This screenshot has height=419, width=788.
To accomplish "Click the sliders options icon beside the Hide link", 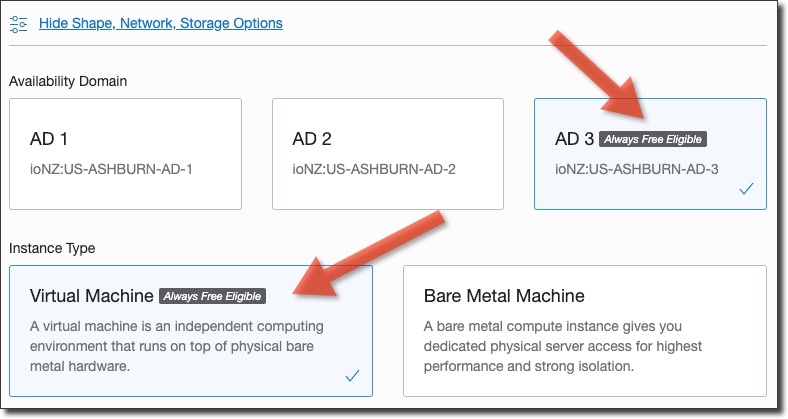I will pyautogui.click(x=18, y=22).
